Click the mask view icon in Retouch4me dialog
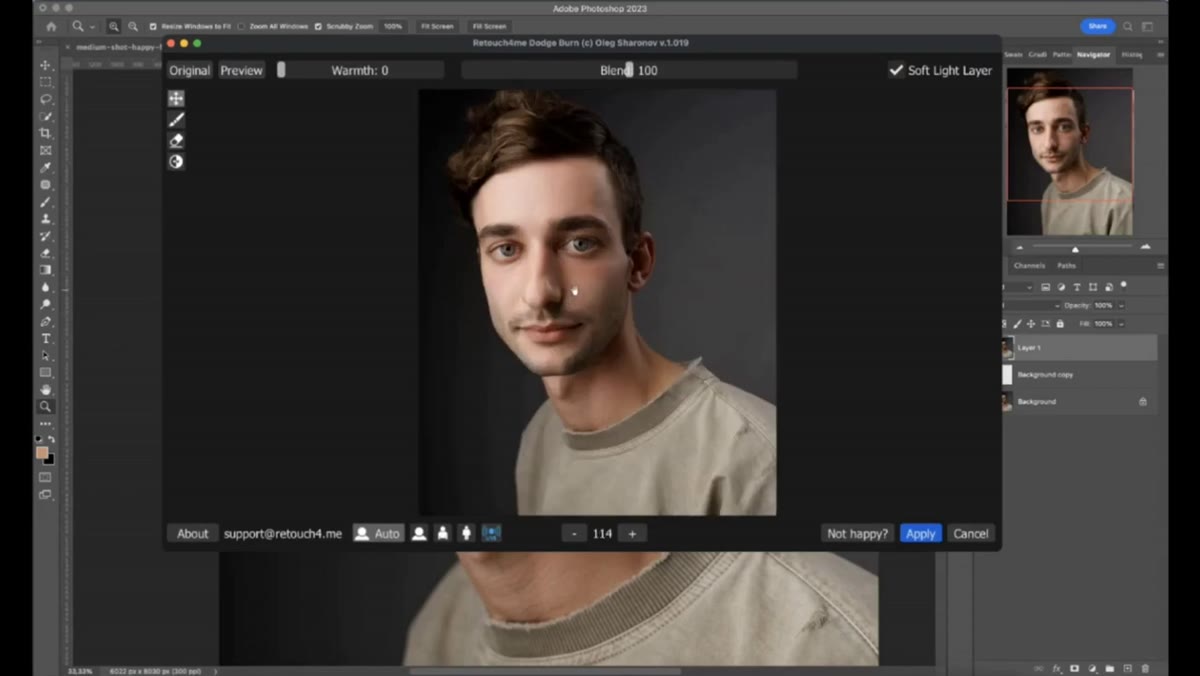 coord(176,161)
